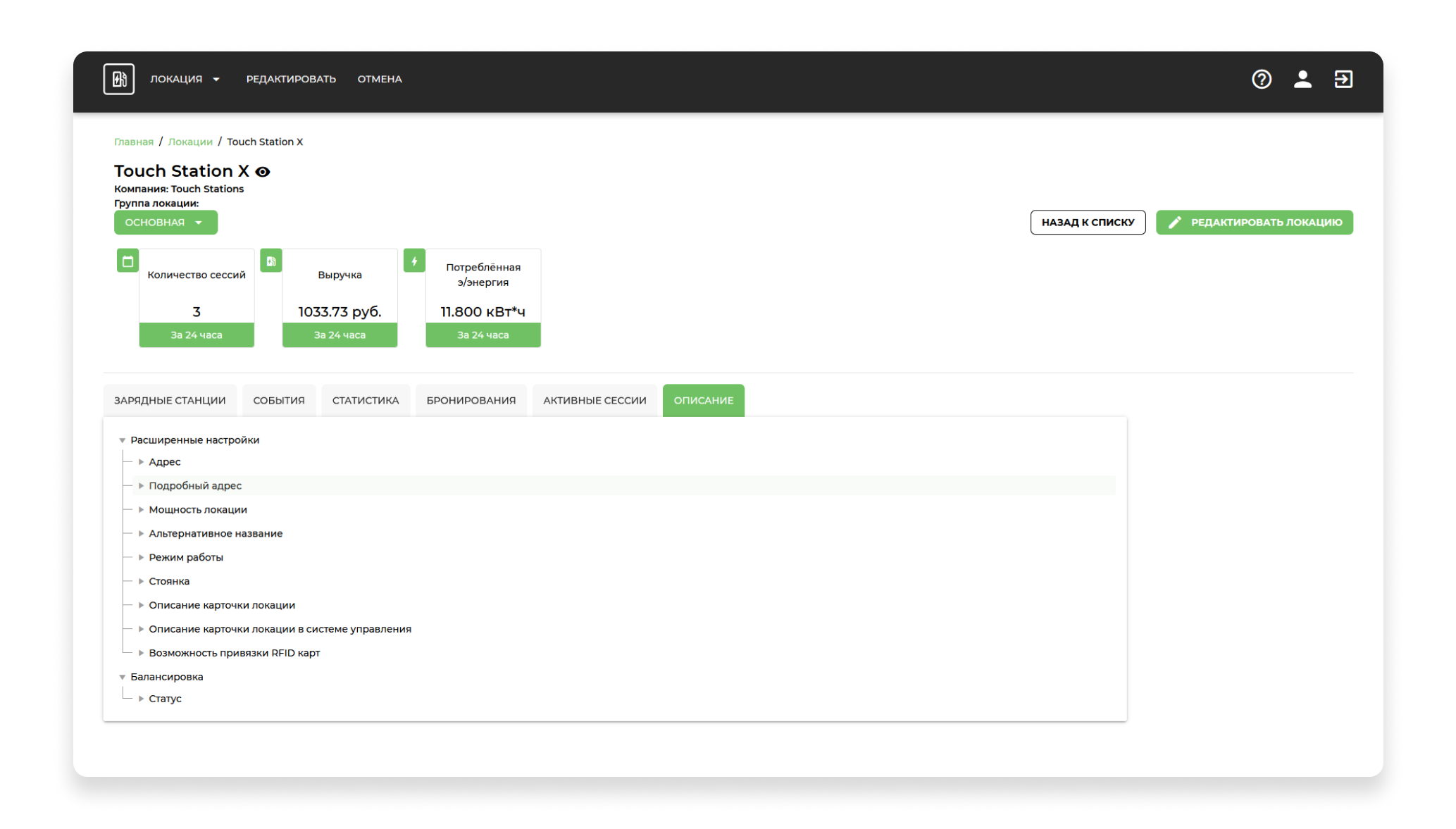Click 'За 24 часа' under consumed energy
1456x829 pixels.
coord(483,335)
